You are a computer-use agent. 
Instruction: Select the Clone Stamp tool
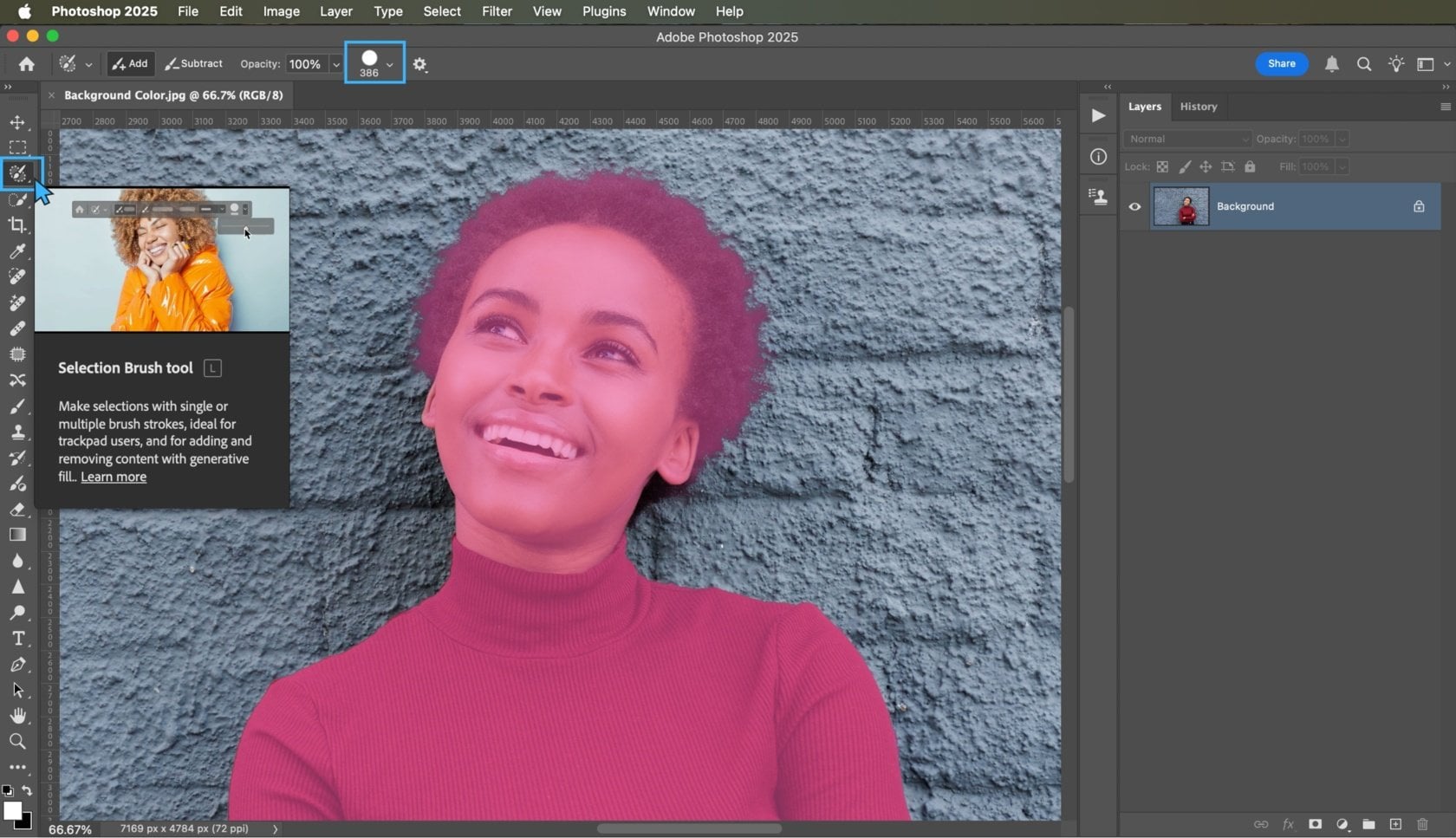[18, 432]
